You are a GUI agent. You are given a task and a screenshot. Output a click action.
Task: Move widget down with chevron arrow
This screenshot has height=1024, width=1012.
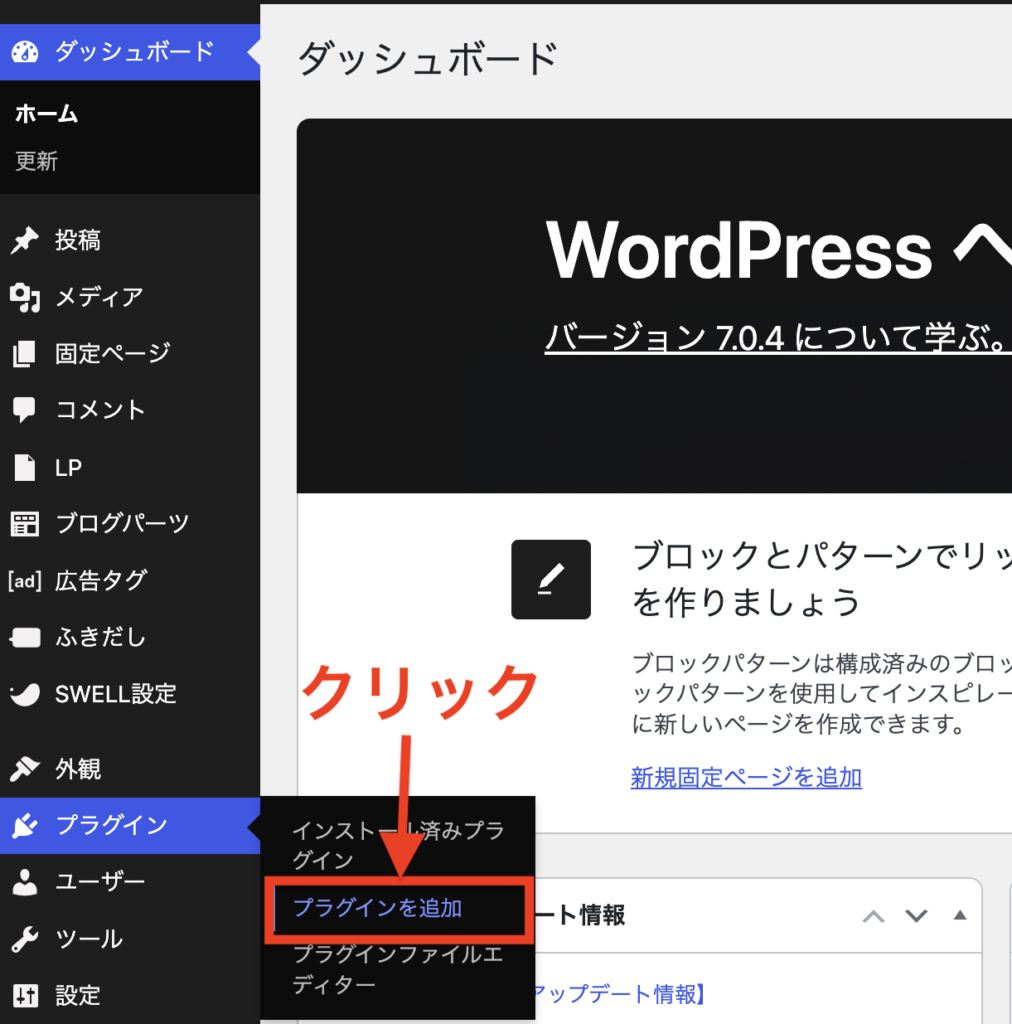[x=916, y=916]
